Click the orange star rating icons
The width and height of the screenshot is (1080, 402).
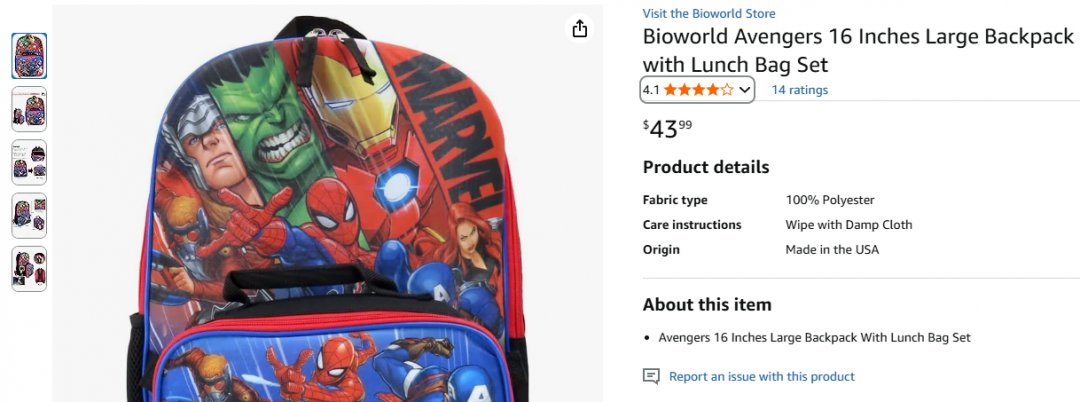pyautogui.click(x=698, y=90)
